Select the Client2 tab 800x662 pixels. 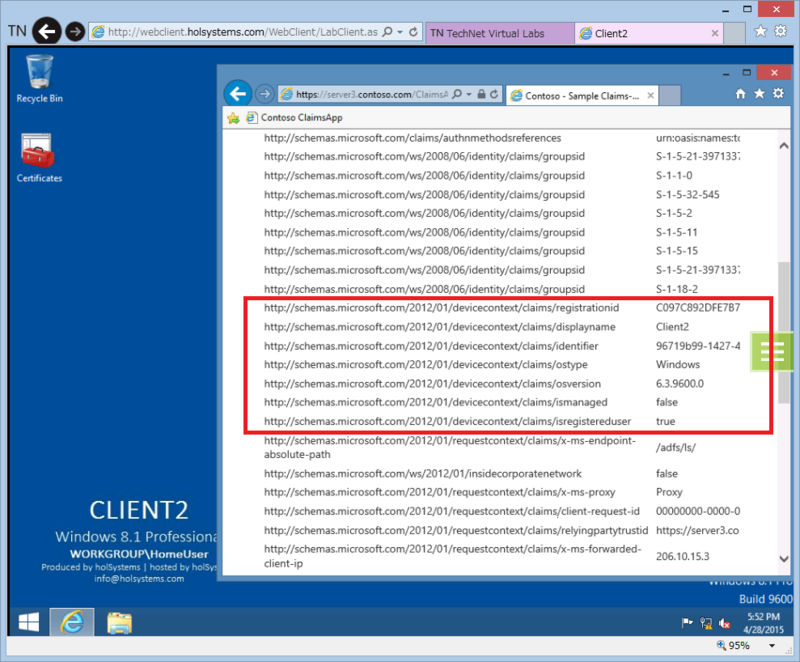tap(644, 33)
